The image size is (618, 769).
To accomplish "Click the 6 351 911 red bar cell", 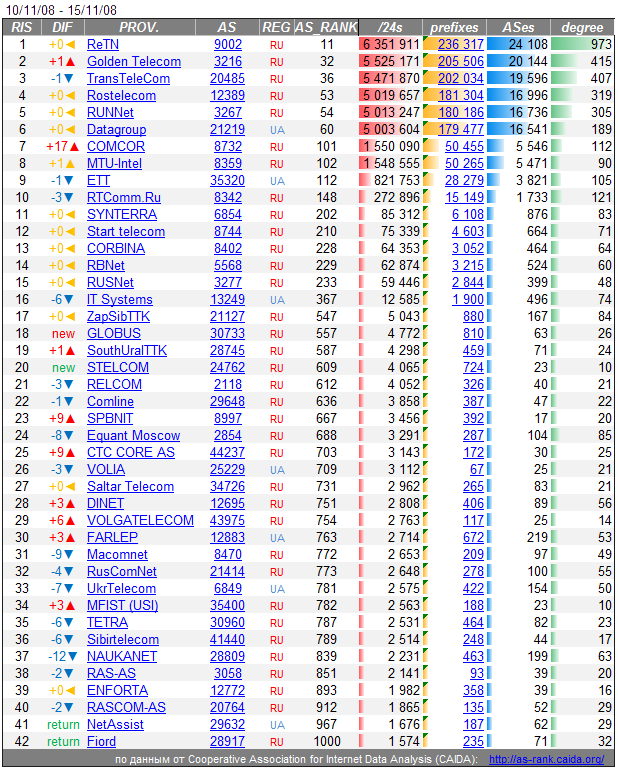I will click(390, 45).
